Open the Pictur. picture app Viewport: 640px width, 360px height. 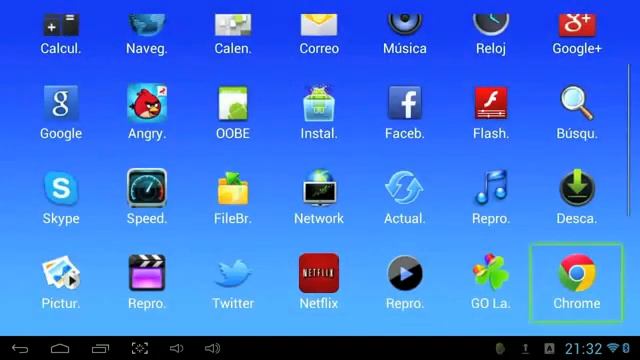point(61,282)
